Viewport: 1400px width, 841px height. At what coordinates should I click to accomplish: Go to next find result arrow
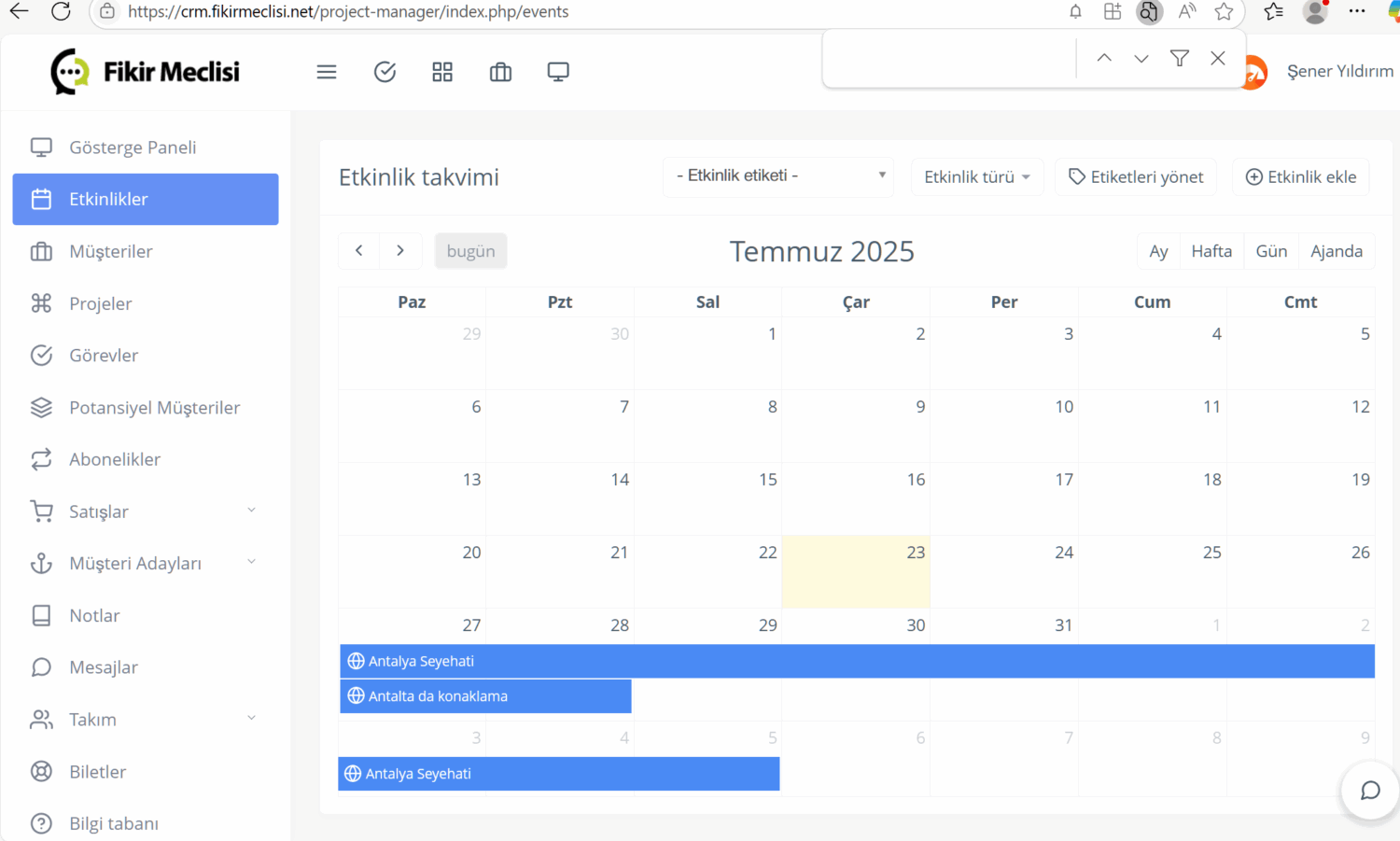pos(1141,58)
